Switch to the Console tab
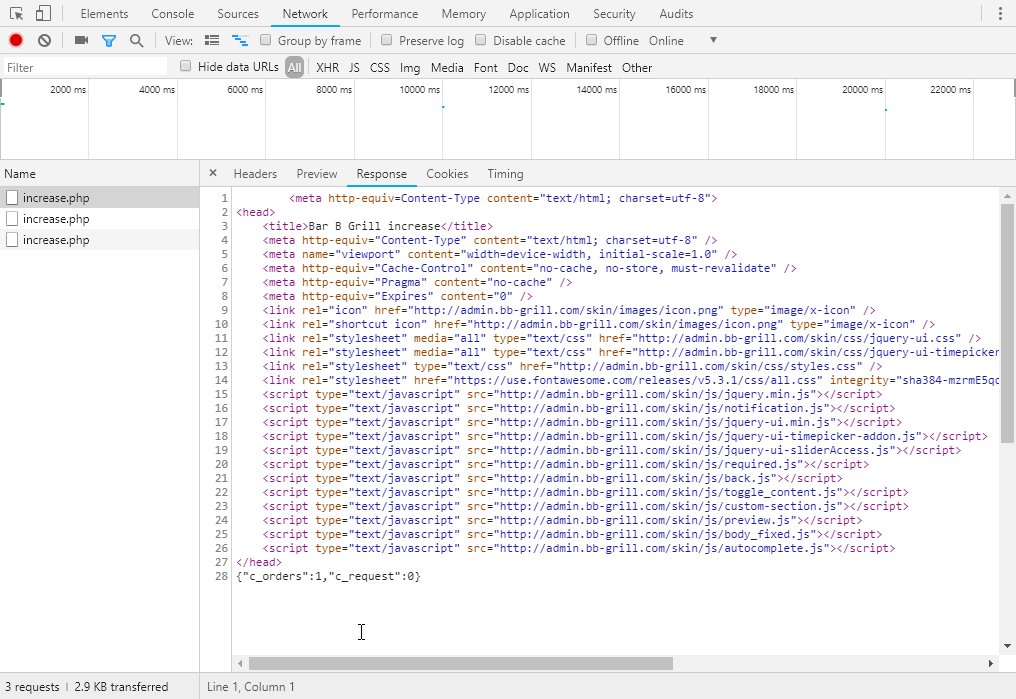The width and height of the screenshot is (1016, 699). [173, 14]
